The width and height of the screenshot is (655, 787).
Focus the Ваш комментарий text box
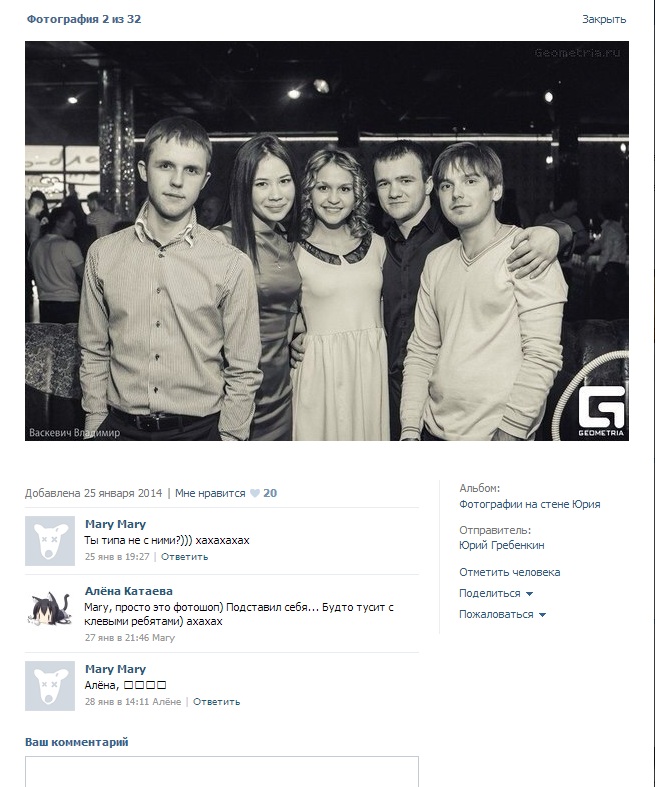point(222,772)
